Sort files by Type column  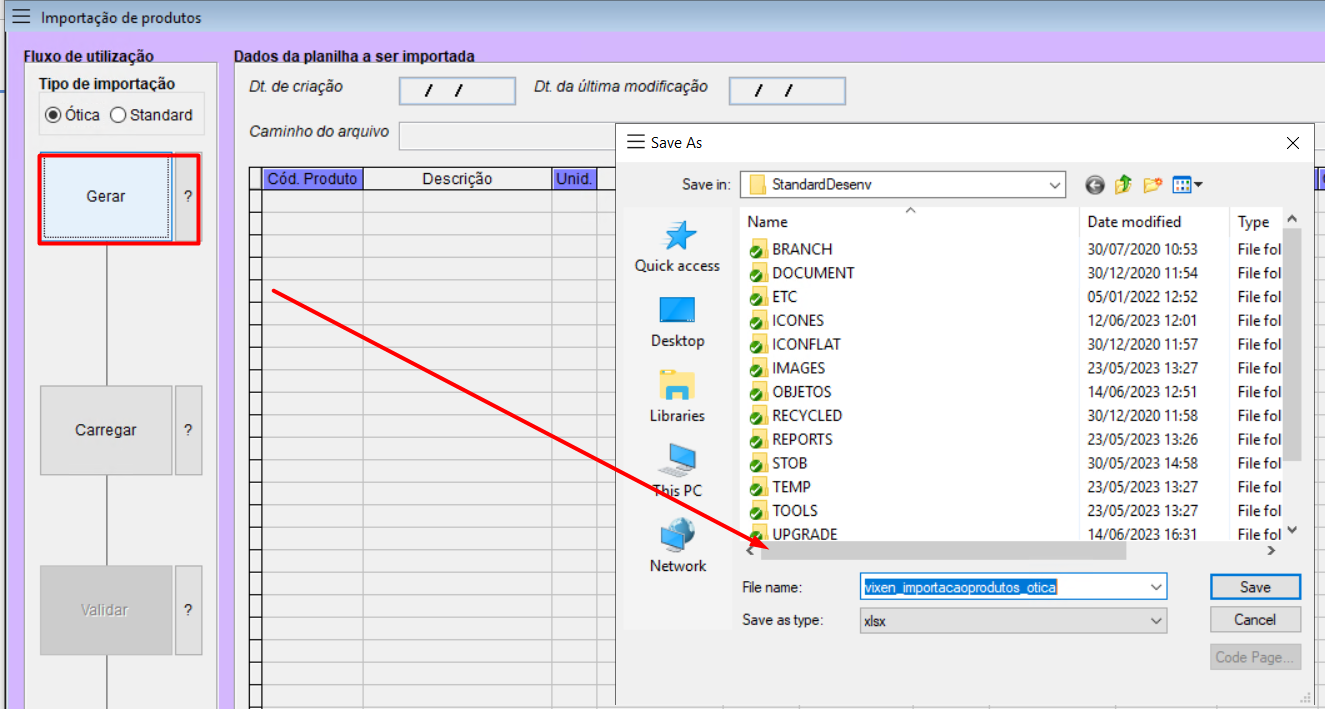[x=1254, y=222]
